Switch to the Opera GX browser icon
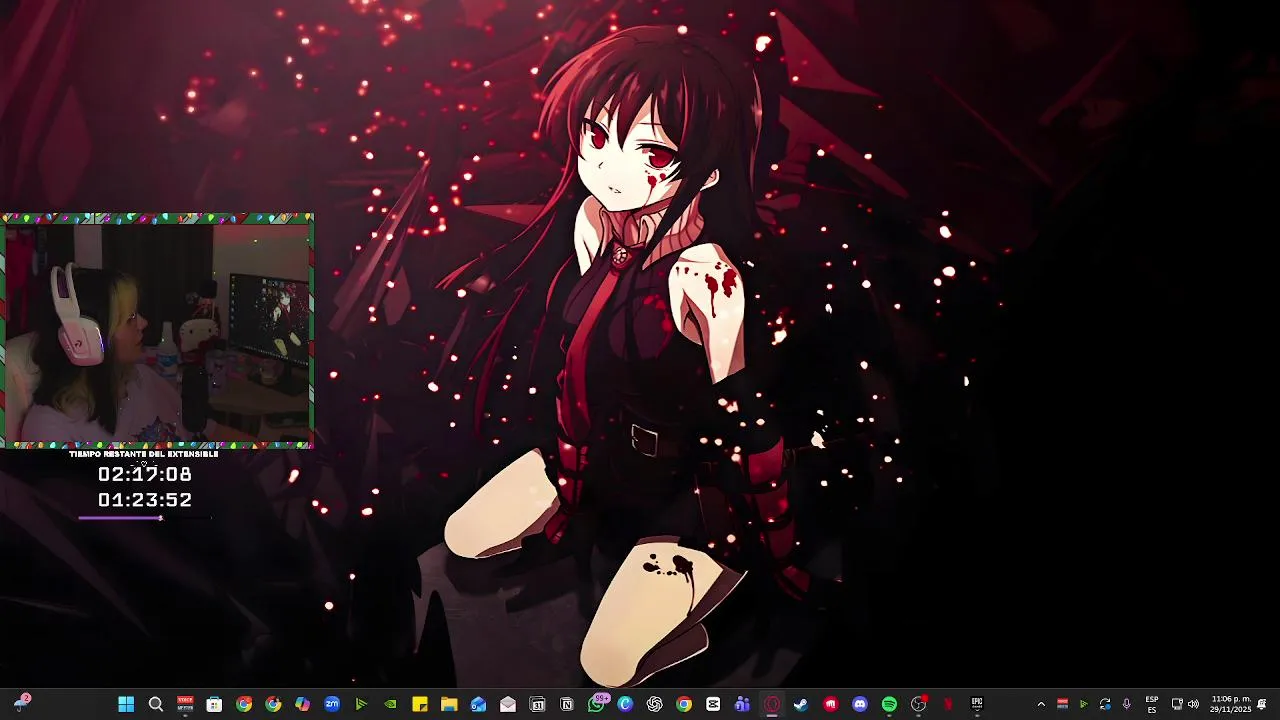 (x=771, y=704)
